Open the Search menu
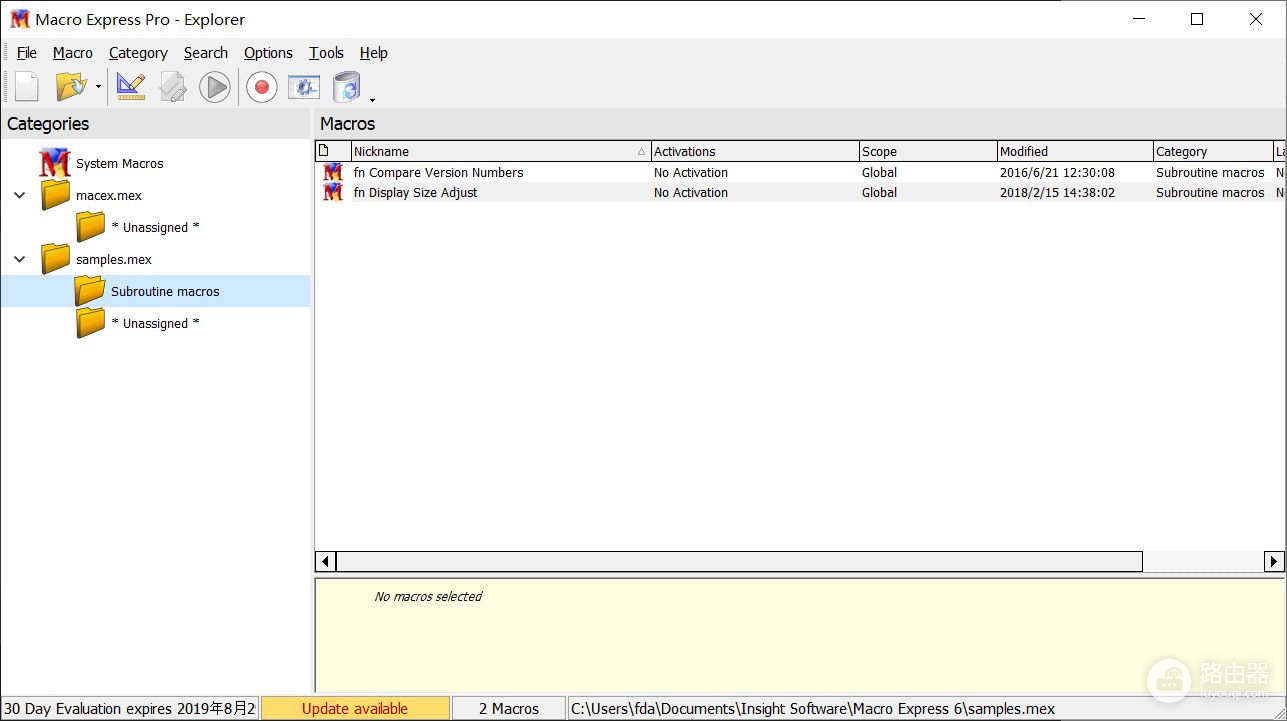The height and width of the screenshot is (721, 1287). click(206, 53)
